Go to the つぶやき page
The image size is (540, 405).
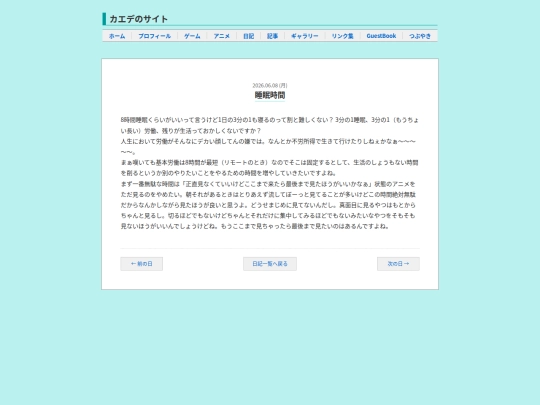420,36
